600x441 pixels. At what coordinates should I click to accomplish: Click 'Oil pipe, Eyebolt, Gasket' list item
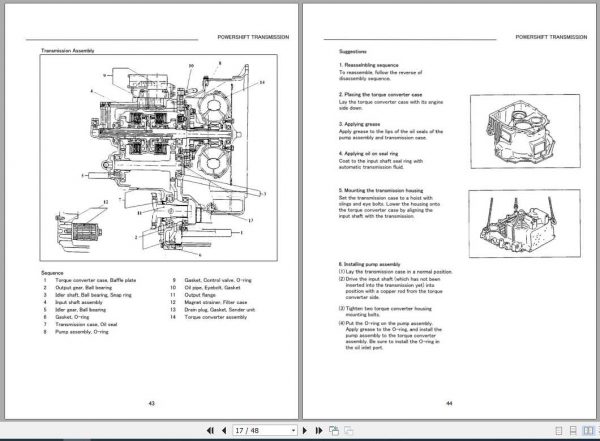[x=212, y=287]
